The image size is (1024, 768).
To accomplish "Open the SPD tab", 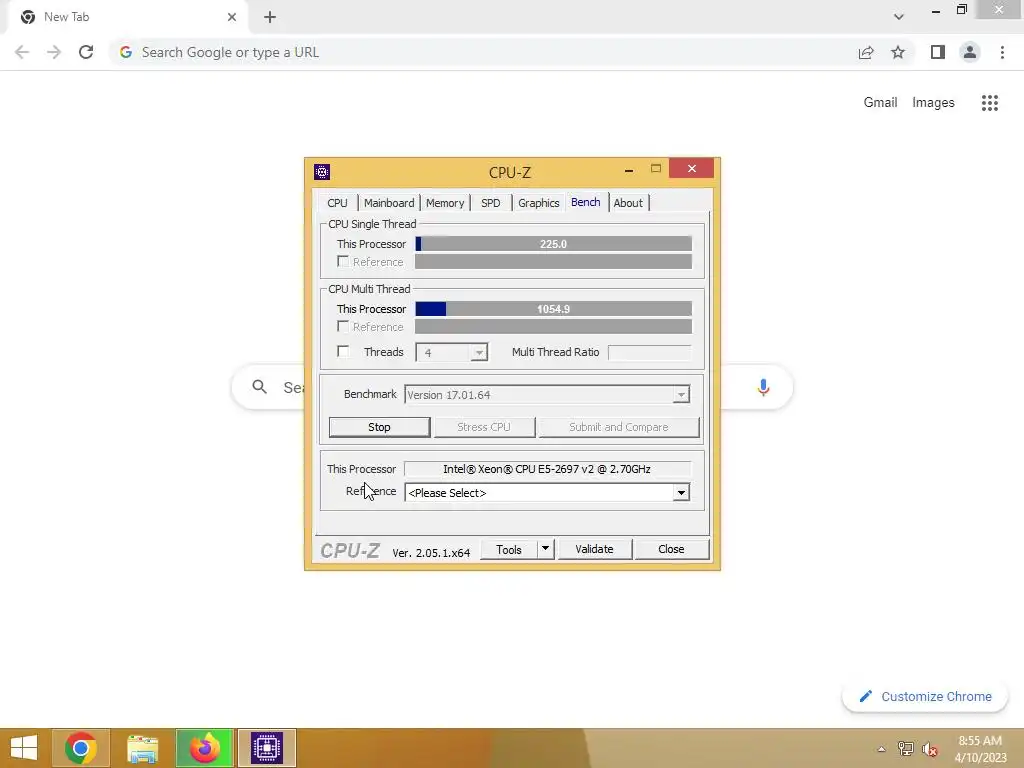I will tap(490, 203).
